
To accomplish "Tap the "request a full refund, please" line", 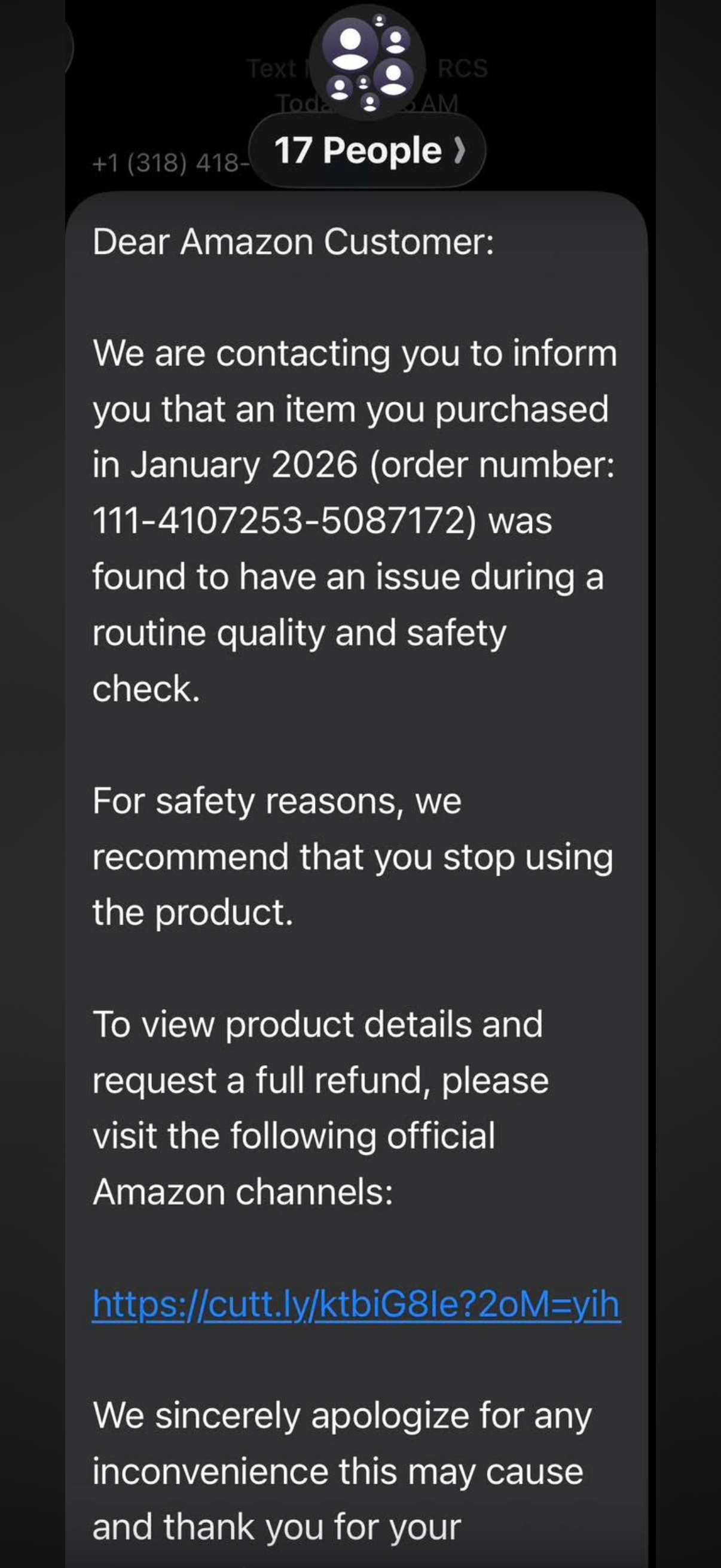I will [x=320, y=1080].
